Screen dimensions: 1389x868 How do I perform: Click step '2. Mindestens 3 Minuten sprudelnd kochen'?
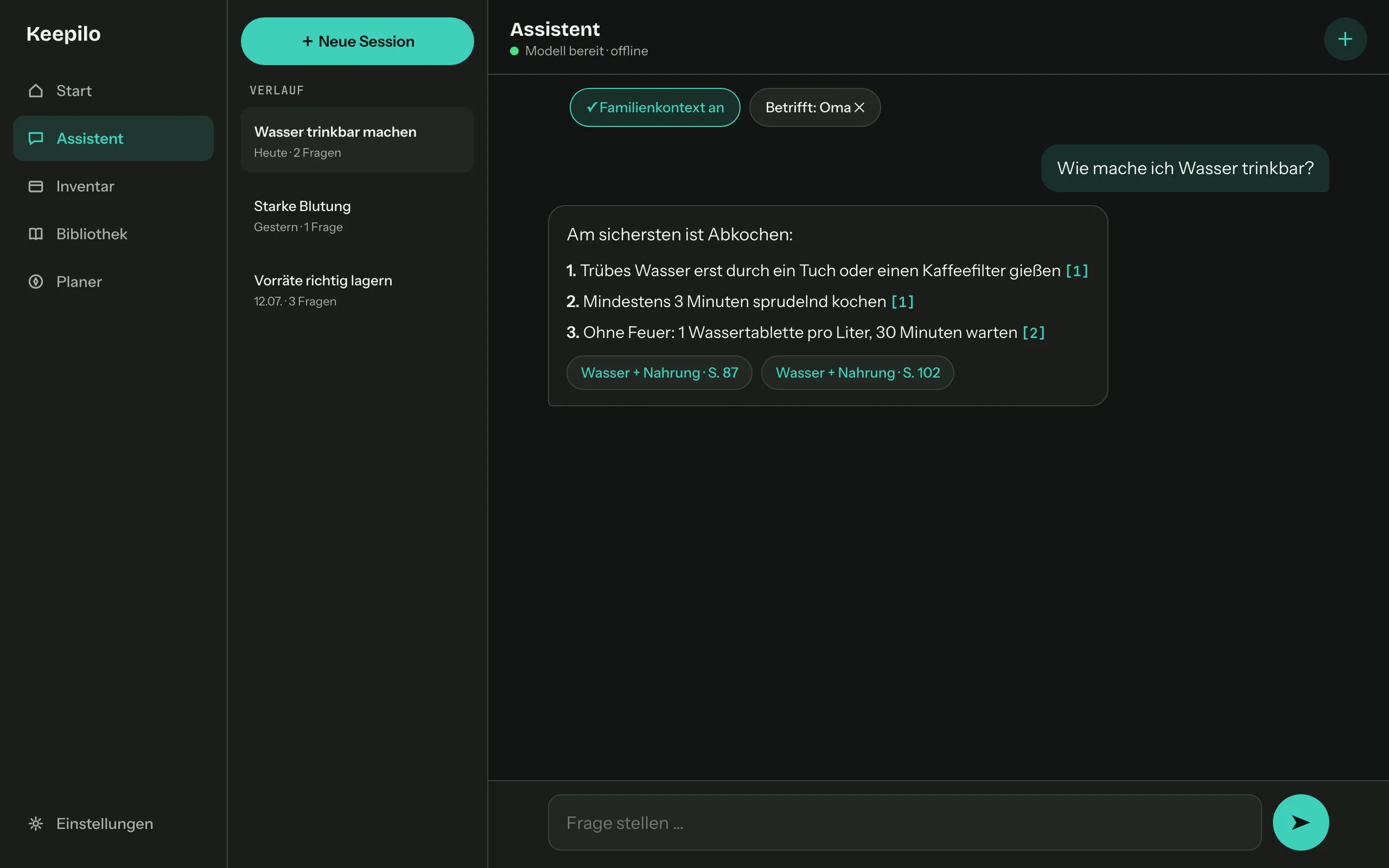coord(726,302)
